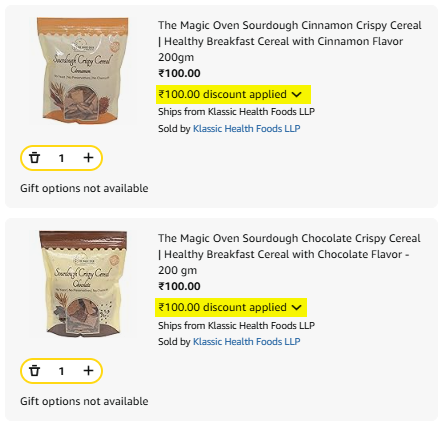The image size is (438, 429).
Task: Increase Cinnamon cereal quantity with plus icon
Action: pyautogui.click(x=88, y=158)
